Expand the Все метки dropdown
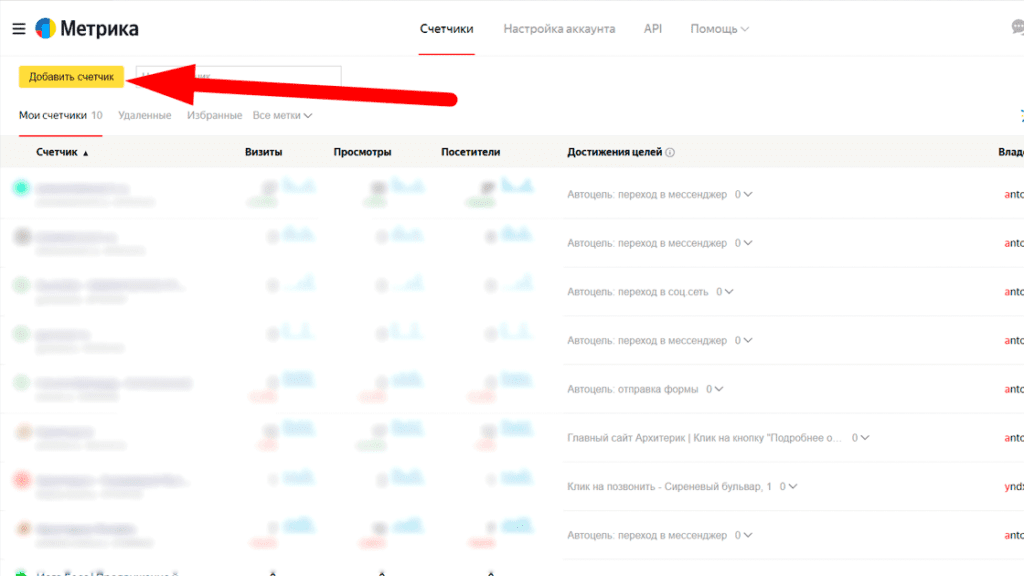This screenshot has width=1024, height=576. [282, 115]
